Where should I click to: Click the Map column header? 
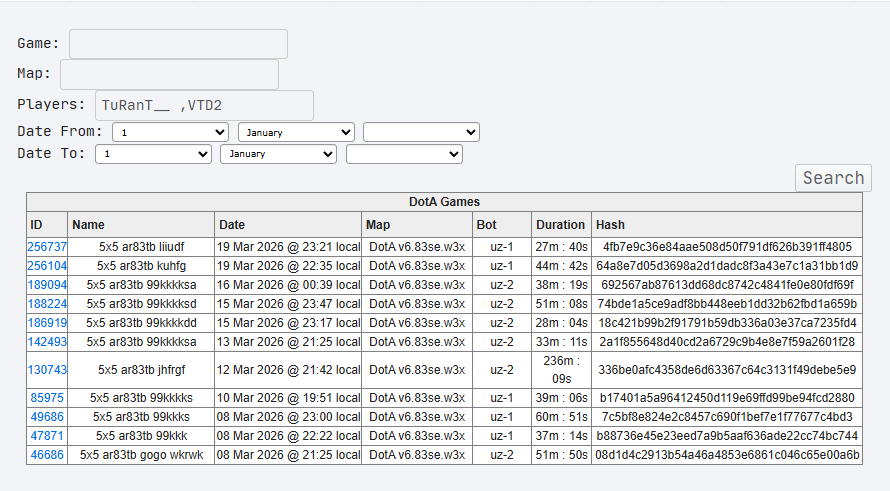coord(417,225)
